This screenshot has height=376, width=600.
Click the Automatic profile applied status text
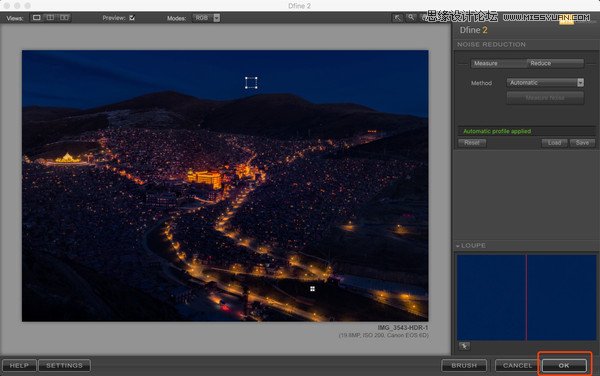tap(497, 131)
